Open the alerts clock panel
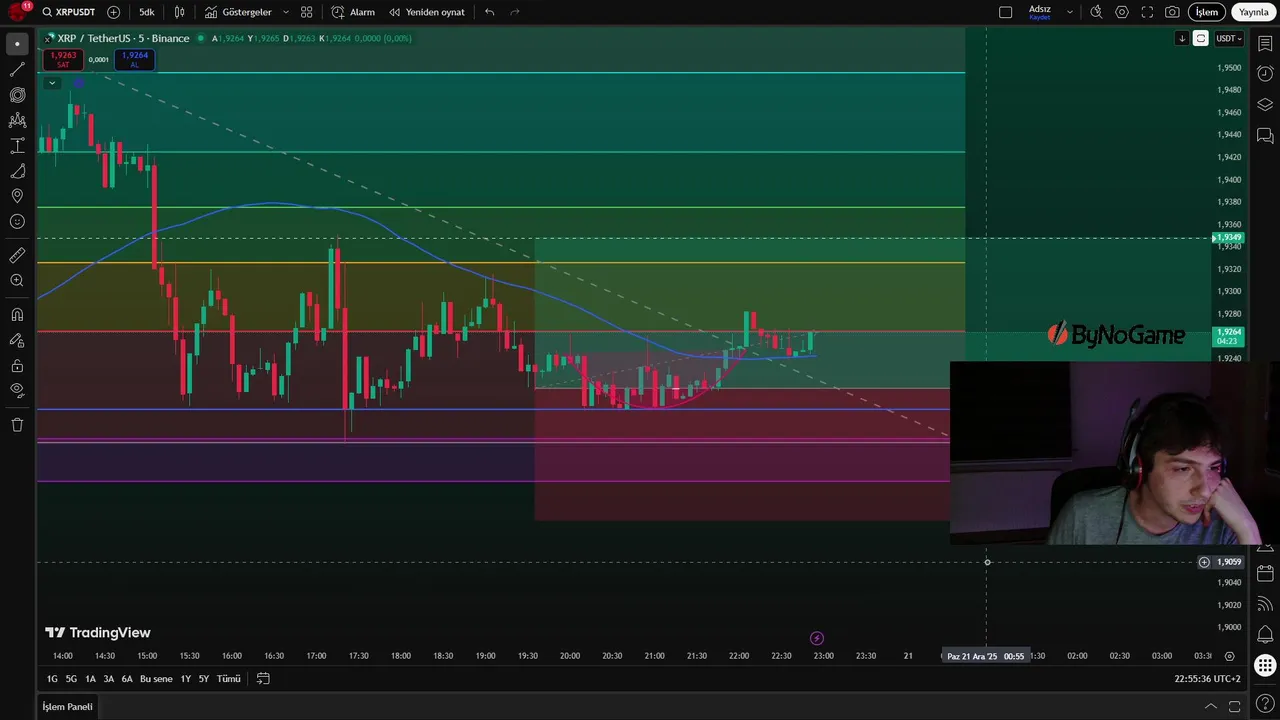 point(1265,74)
